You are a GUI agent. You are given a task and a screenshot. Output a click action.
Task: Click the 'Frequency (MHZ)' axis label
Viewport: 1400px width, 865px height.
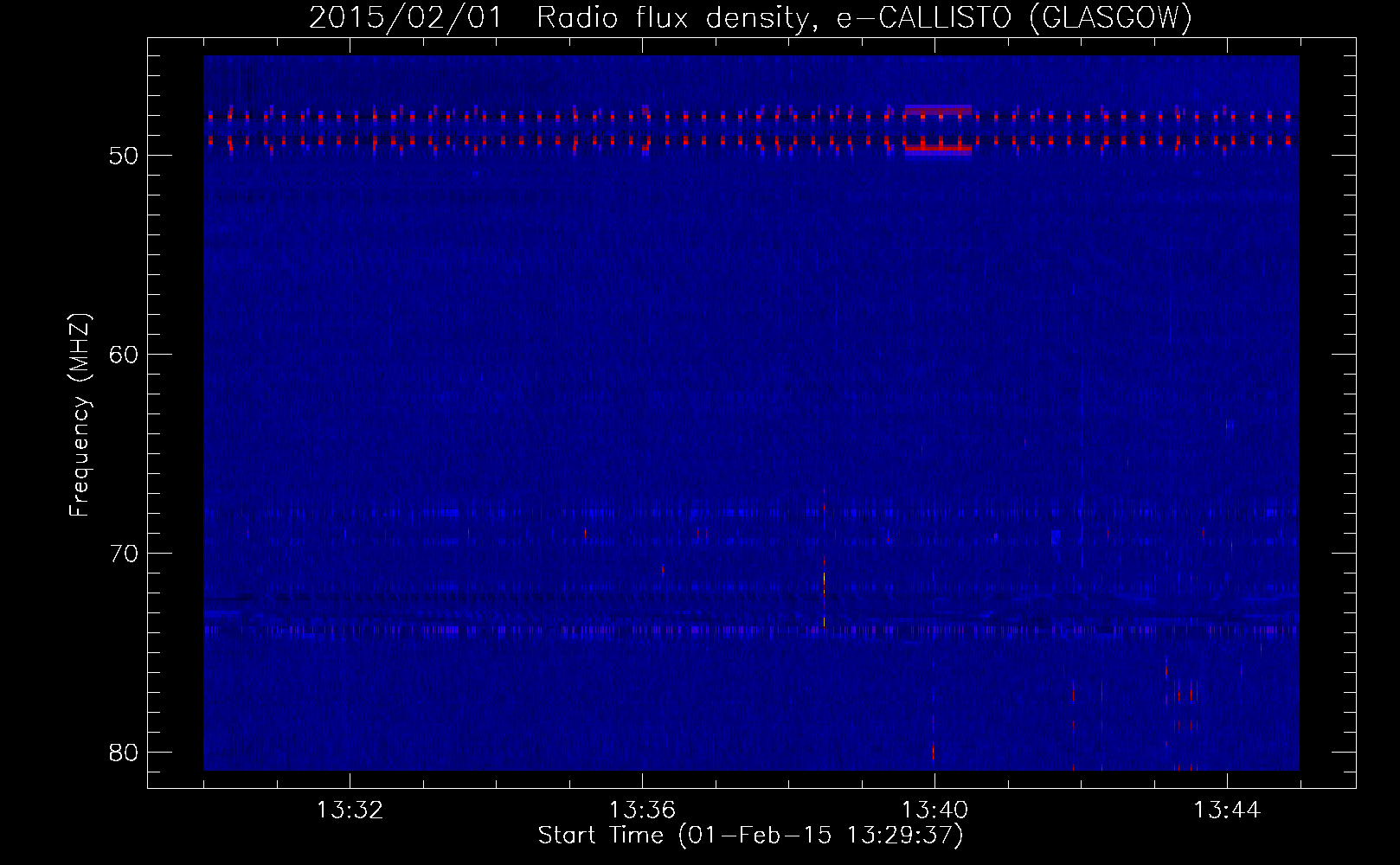coord(80,415)
